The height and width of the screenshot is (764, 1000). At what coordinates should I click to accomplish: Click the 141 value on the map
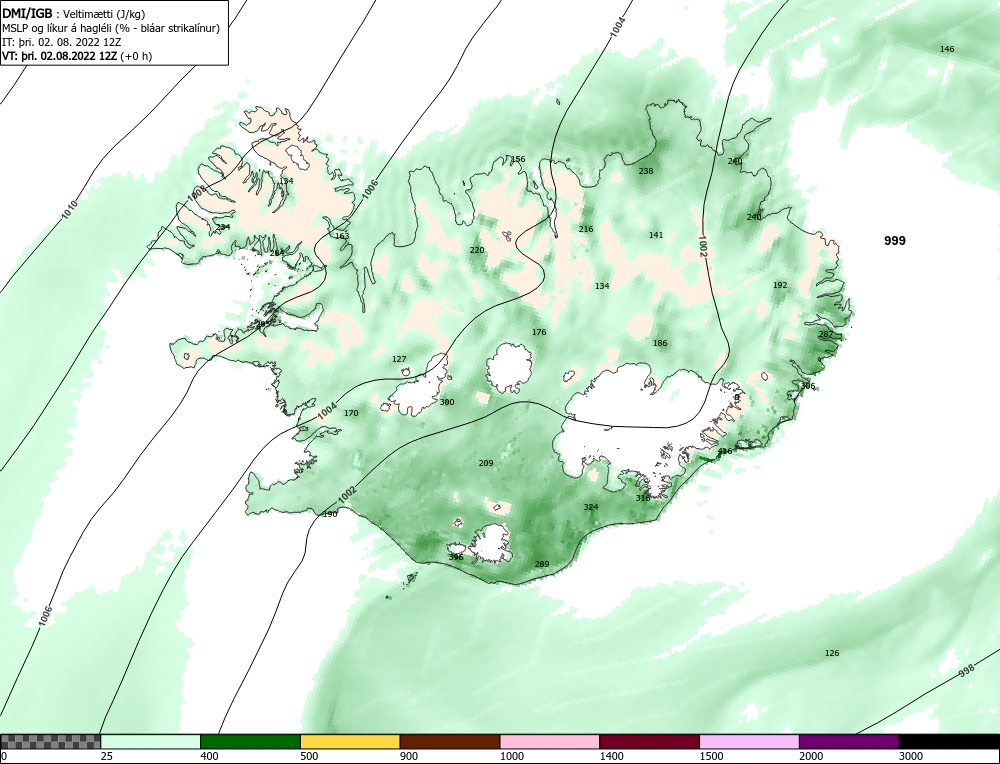click(656, 235)
